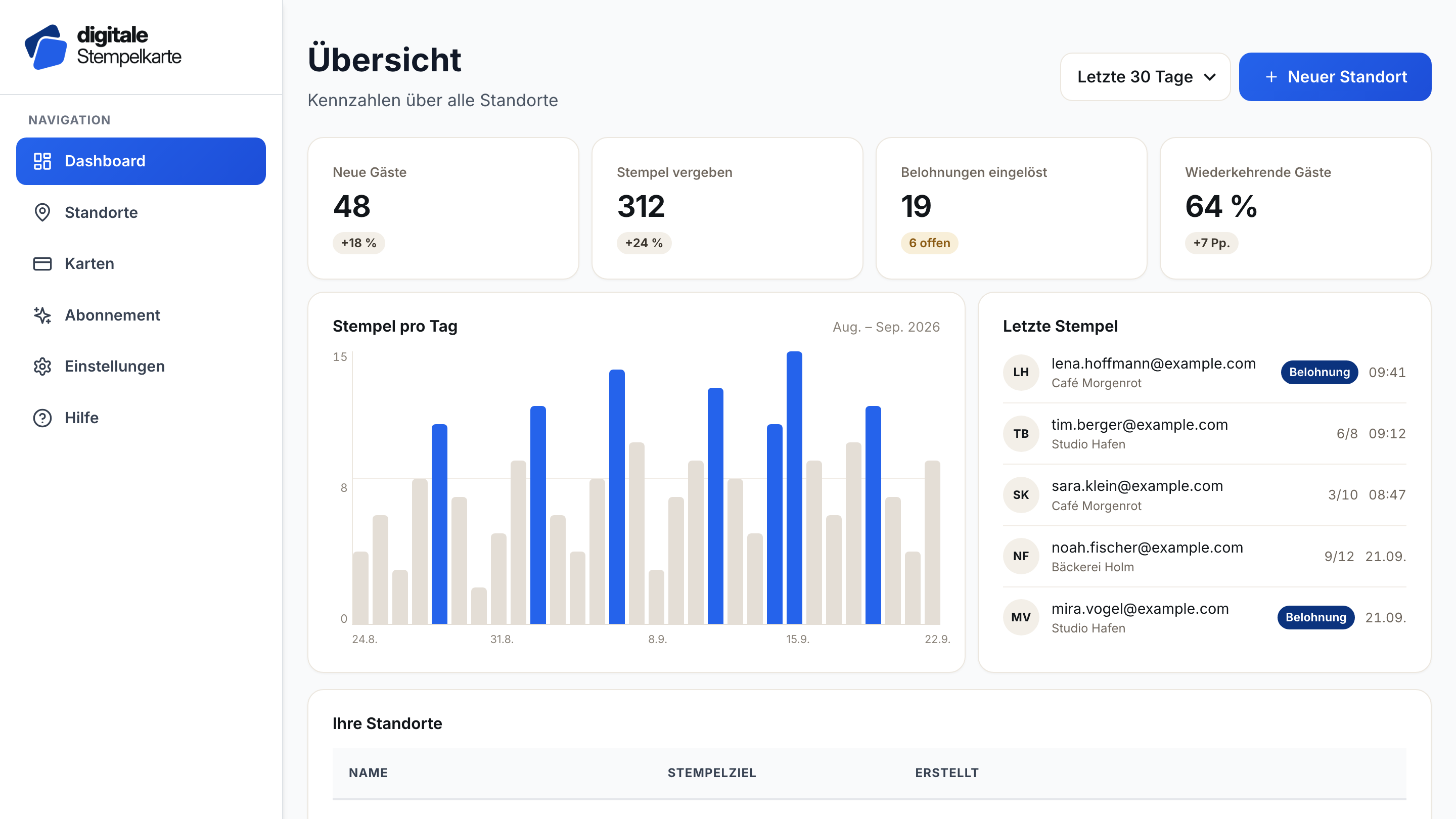Click mira.vogel@example.com email

(x=1140, y=609)
